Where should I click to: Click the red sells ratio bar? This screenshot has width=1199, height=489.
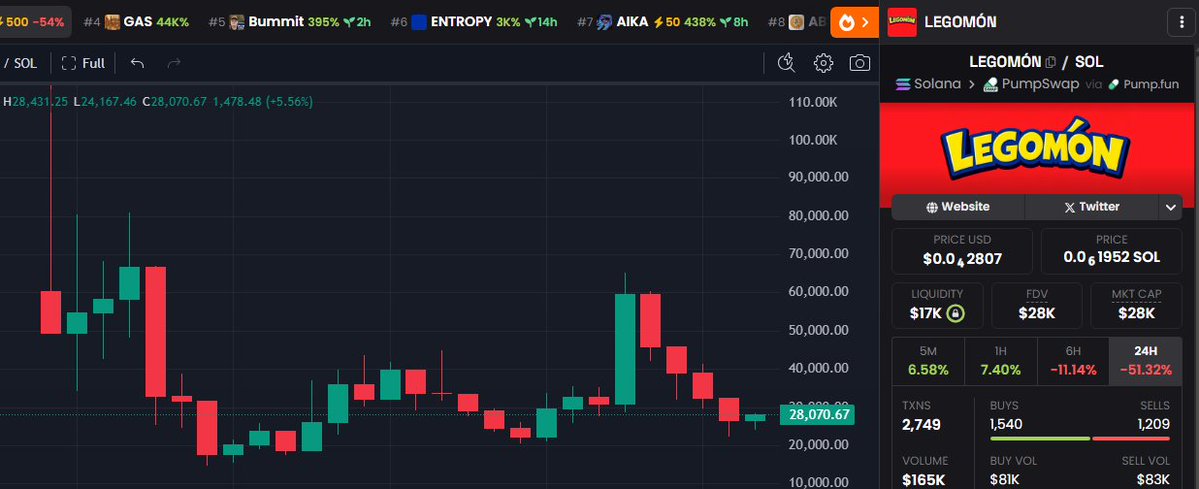pos(1131,438)
